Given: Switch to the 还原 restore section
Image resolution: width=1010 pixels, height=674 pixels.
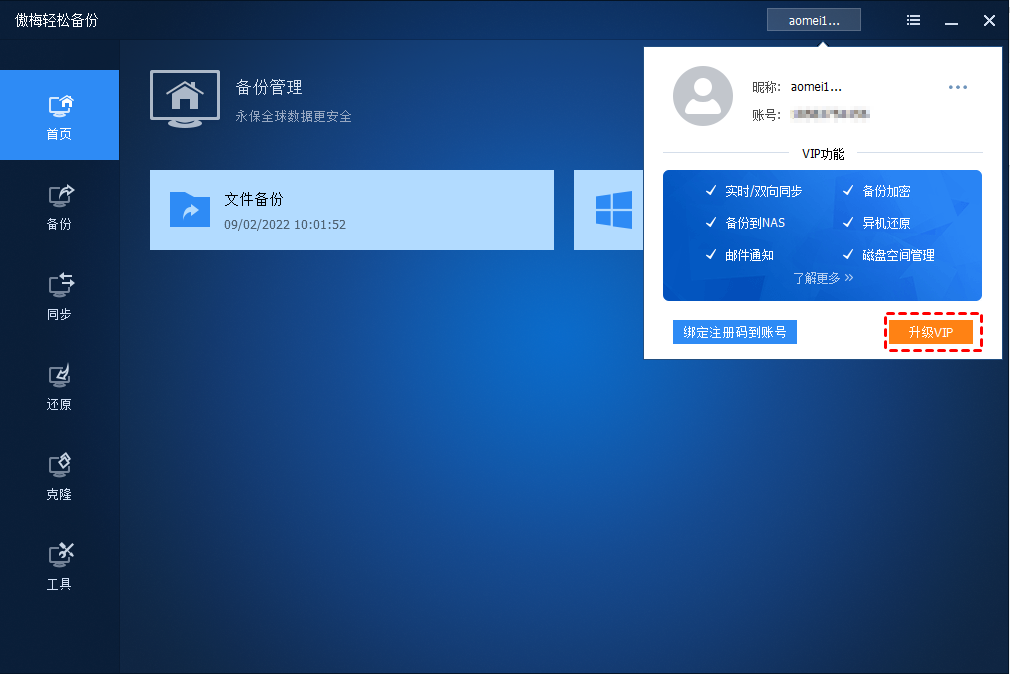Looking at the screenshot, I should pyautogui.click(x=59, y=387).
